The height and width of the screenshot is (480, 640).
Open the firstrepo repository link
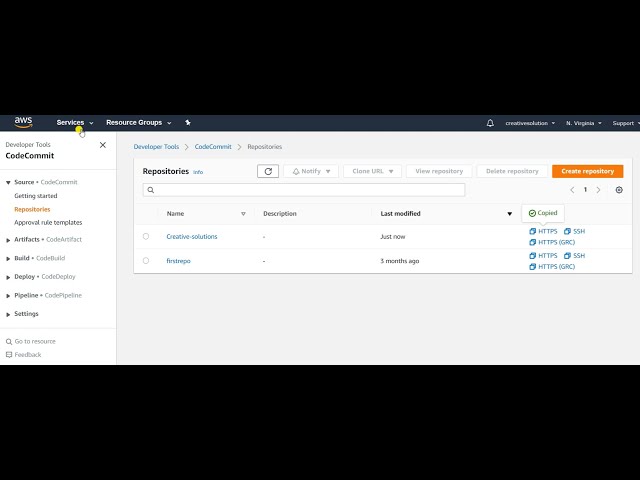[x=178, y=261]
